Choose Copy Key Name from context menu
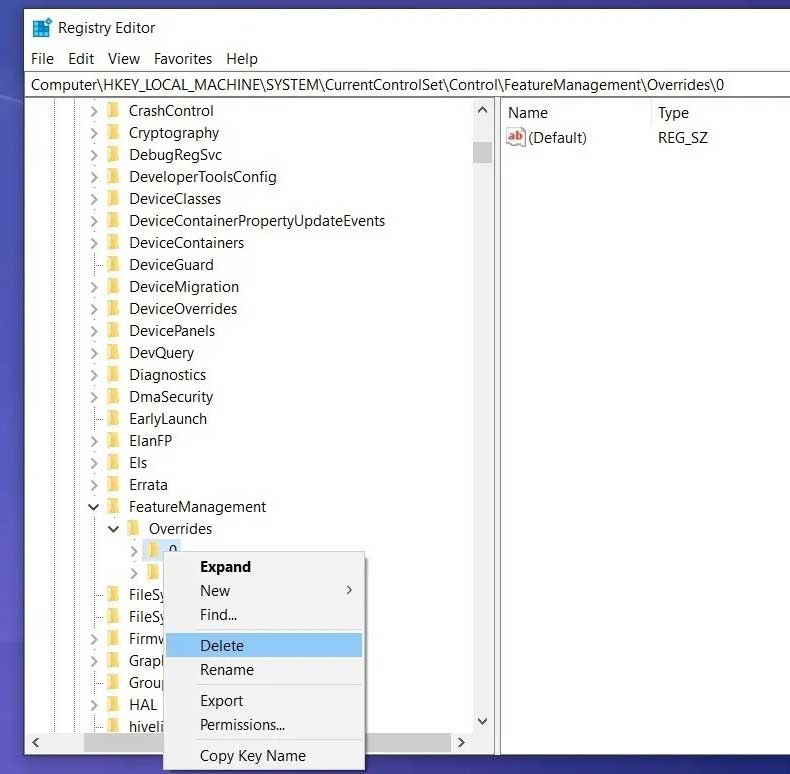The width and height of the screenshot is (790, 774). [x=264, y=755]
